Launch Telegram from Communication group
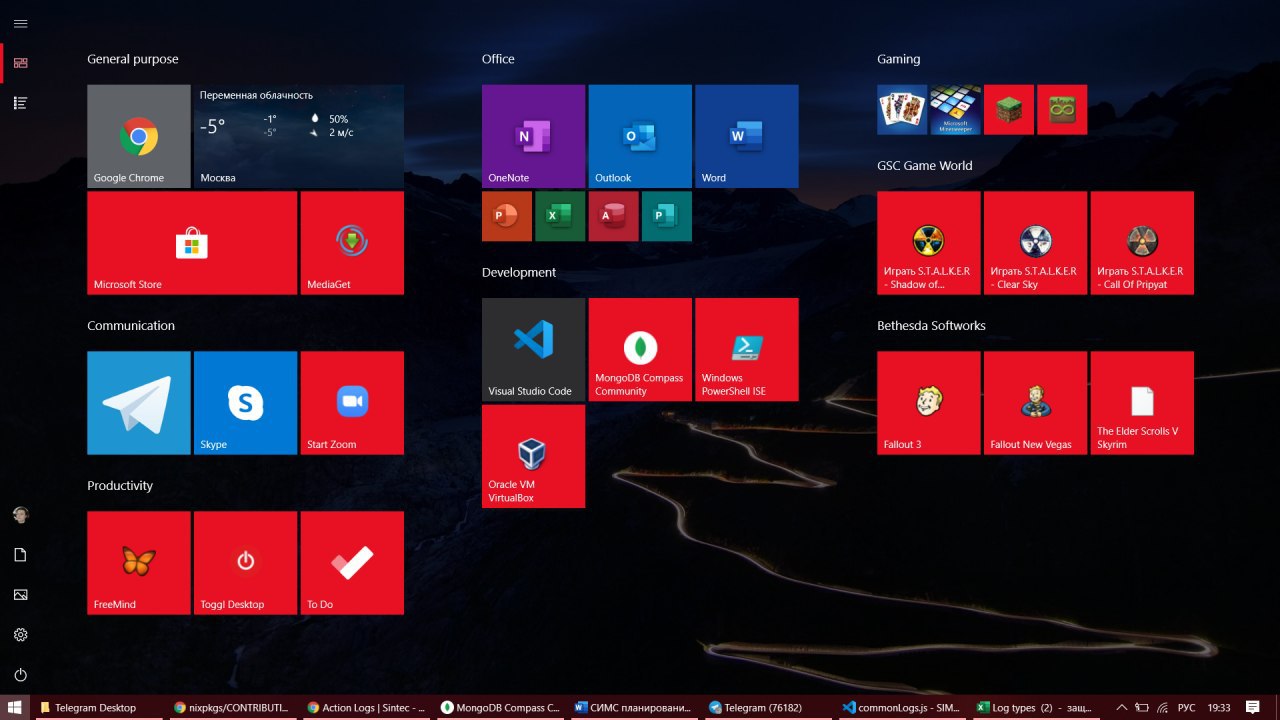Viewport: 1280px width, 720px height. point(139,403)
